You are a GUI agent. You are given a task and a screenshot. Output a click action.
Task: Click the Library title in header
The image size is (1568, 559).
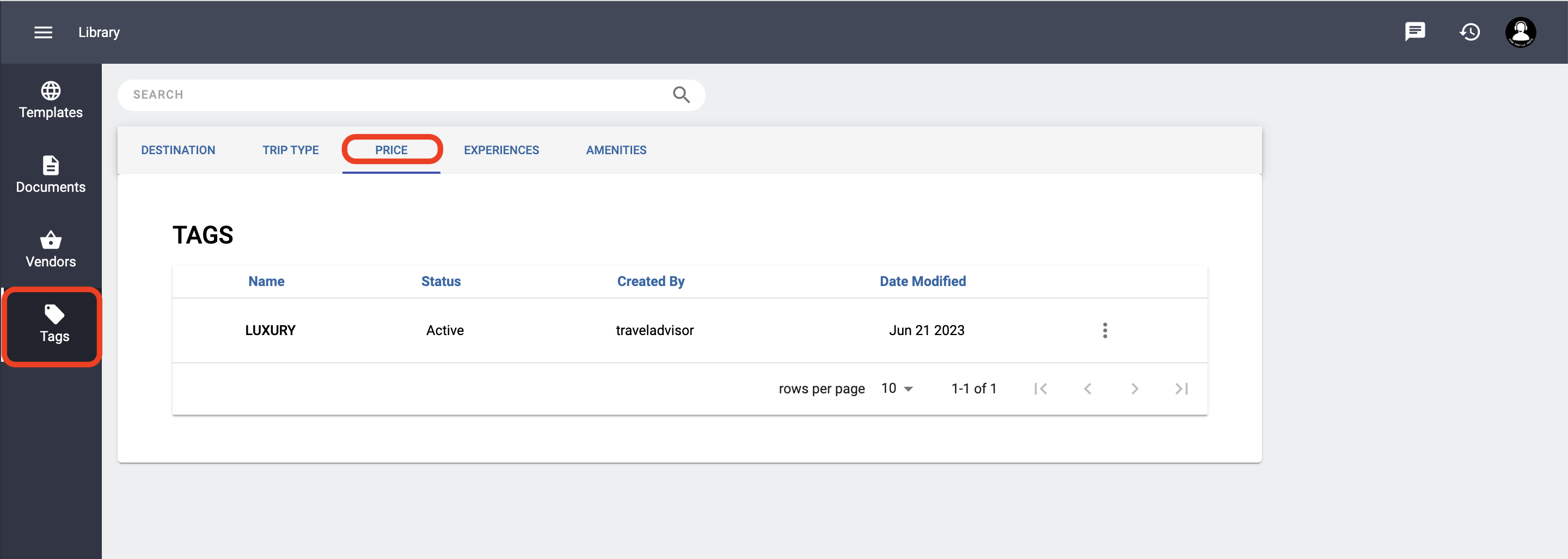tap(99, 32)
